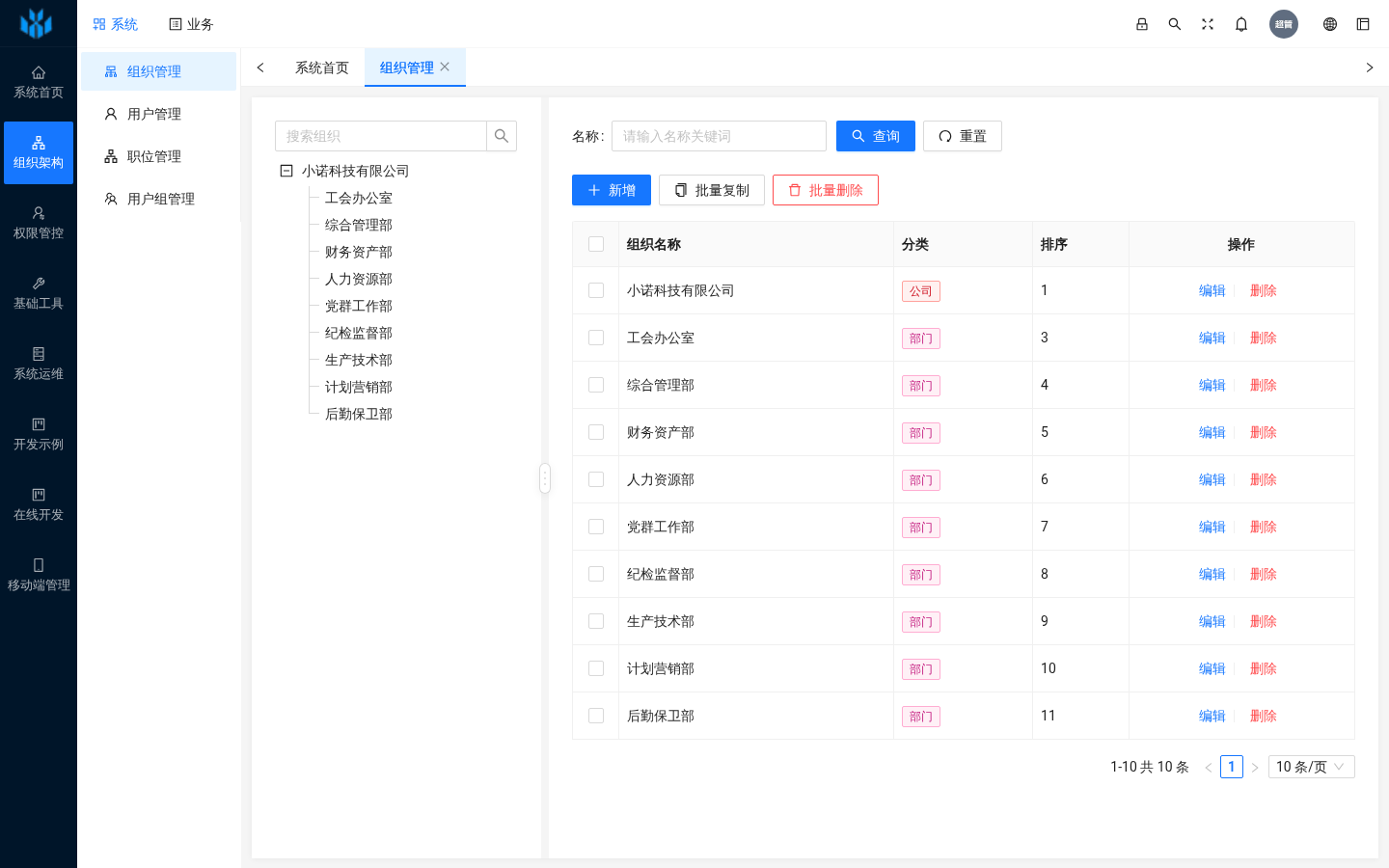The image size is (1389, 868).
Task: Open 在线开发 sidebar item
Action: coord(39,504)
